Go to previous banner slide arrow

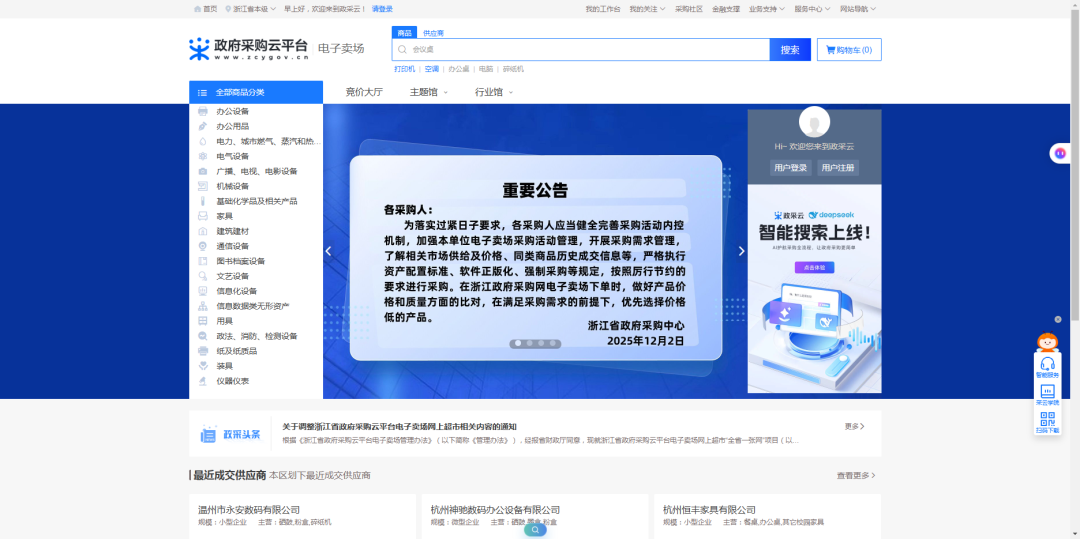[329, 251]
